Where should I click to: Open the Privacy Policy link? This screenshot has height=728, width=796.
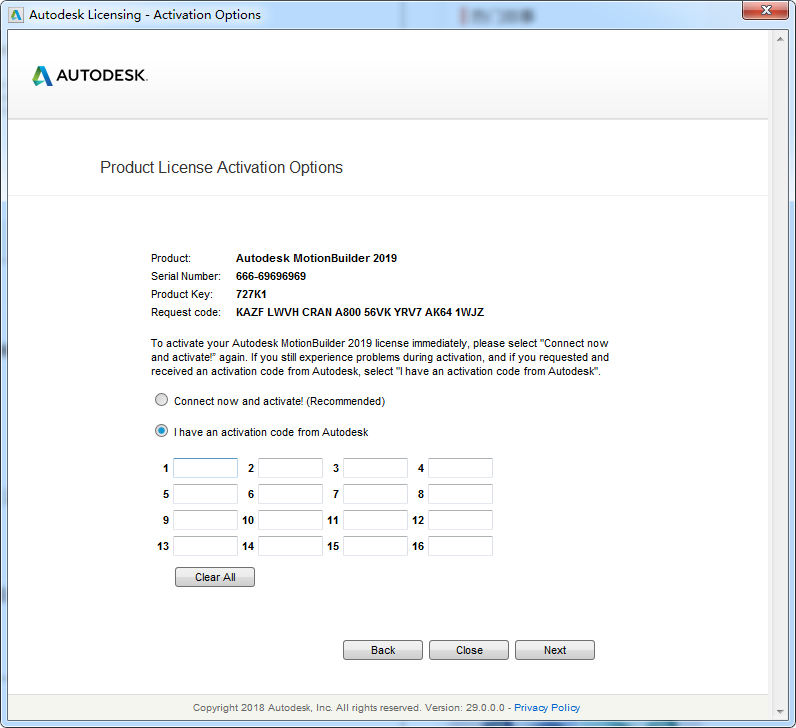coord(547,708)
